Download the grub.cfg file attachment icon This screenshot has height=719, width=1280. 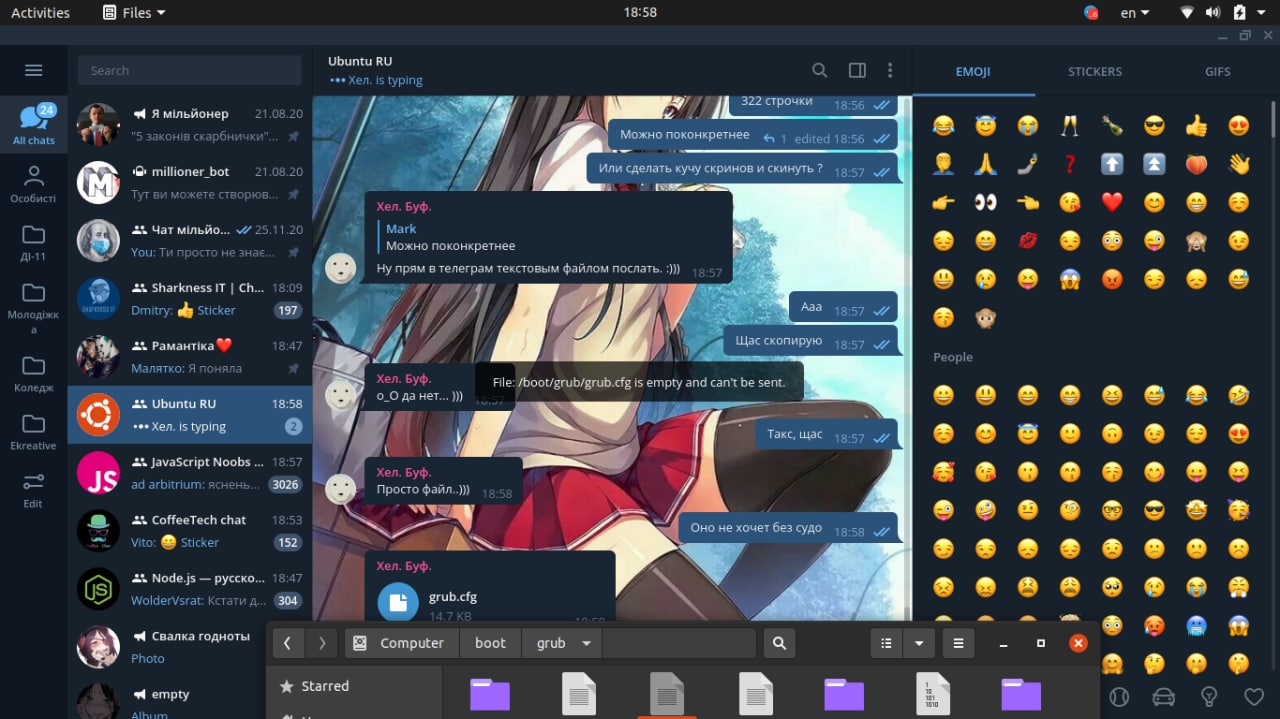[398, 603]
